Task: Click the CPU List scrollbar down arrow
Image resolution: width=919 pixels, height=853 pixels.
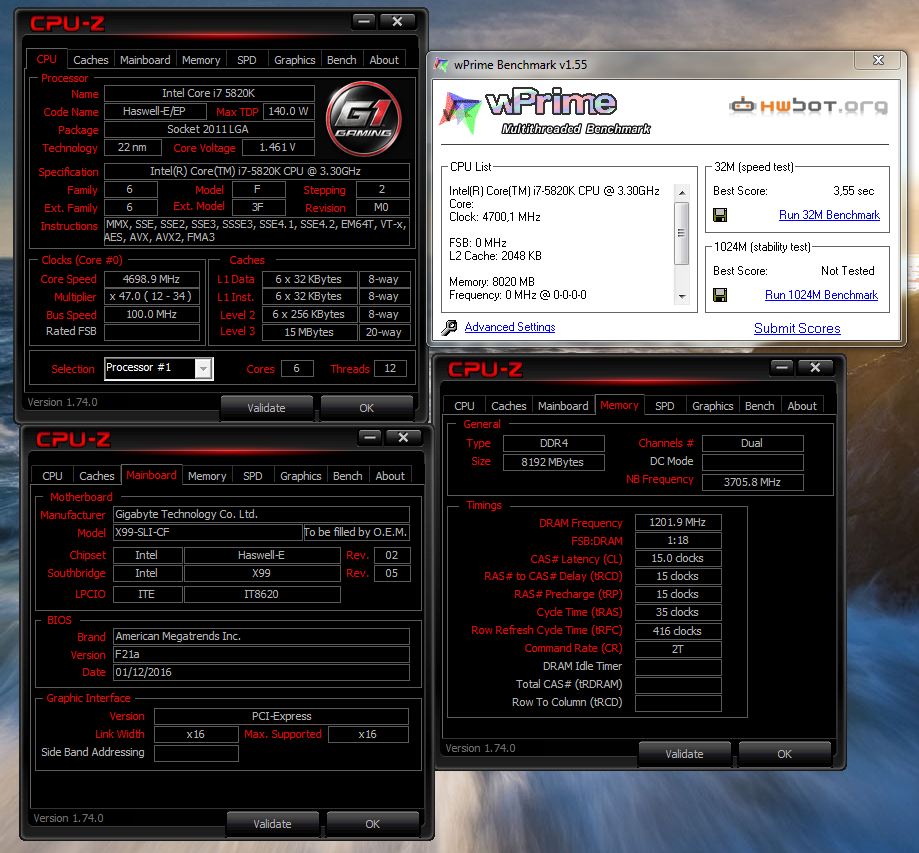Action: [x=682, y=297]
